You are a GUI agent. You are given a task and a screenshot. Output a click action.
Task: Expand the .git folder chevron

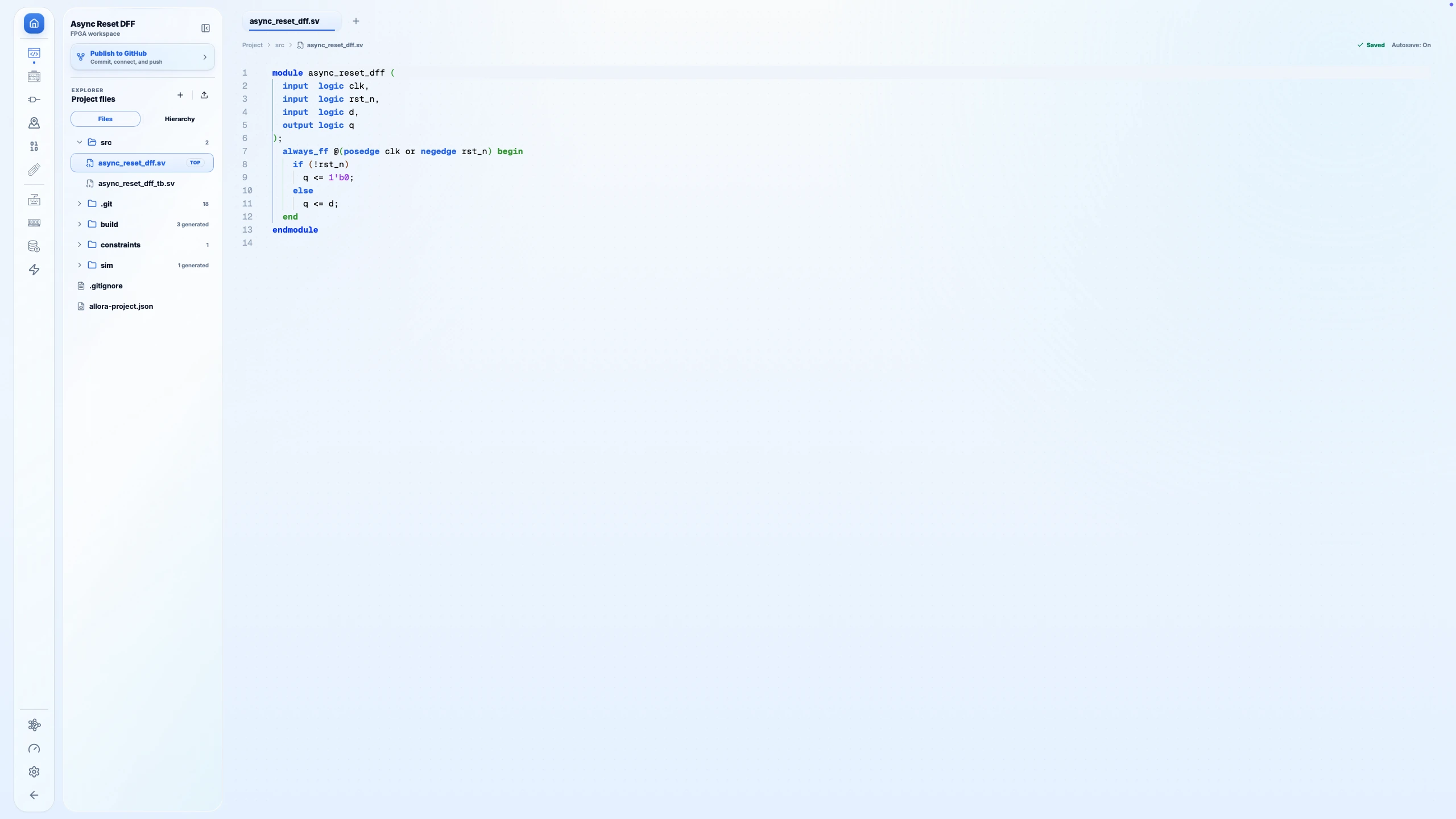point(80,204)
